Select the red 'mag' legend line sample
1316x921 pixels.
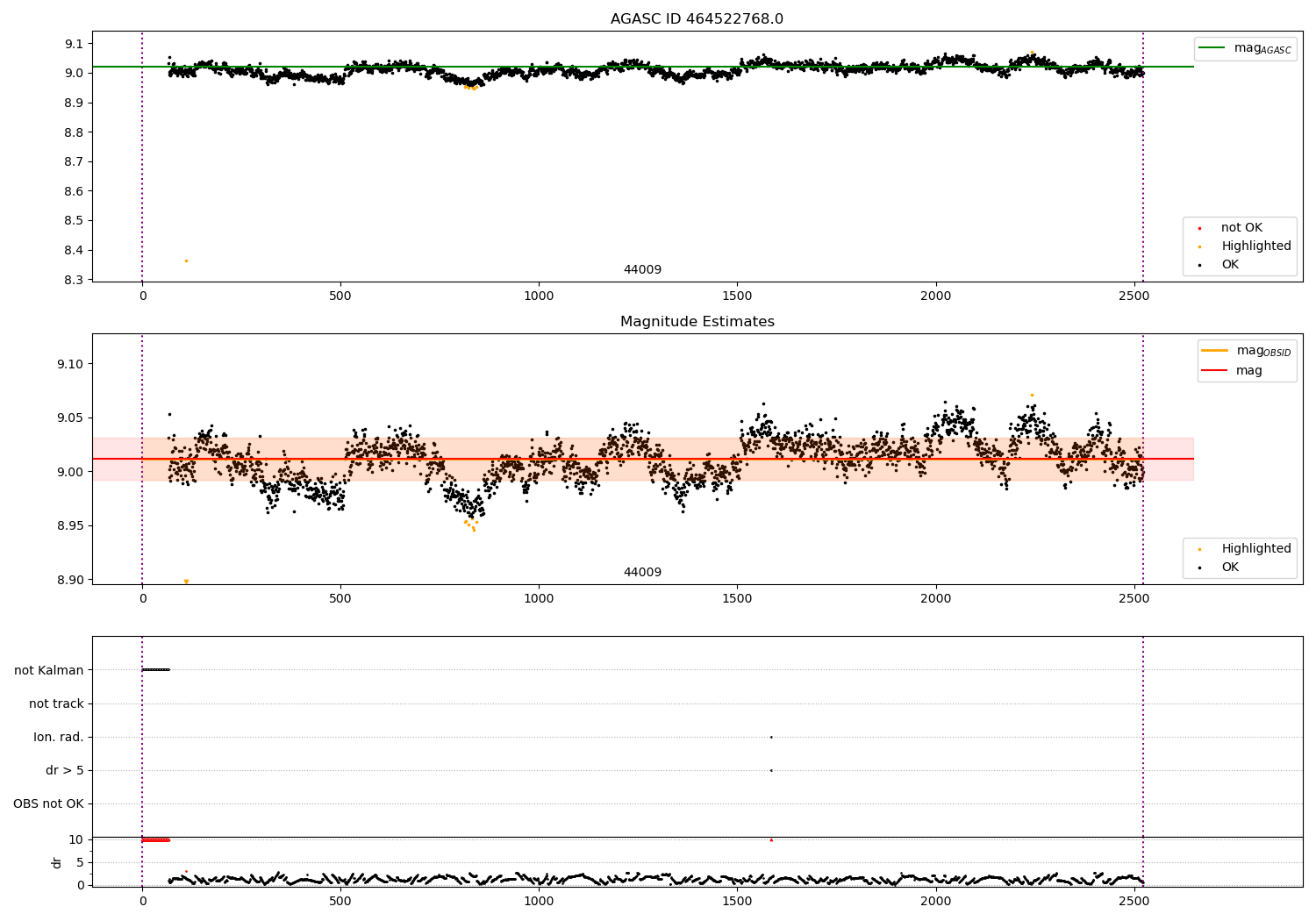tap(1215, 371)
